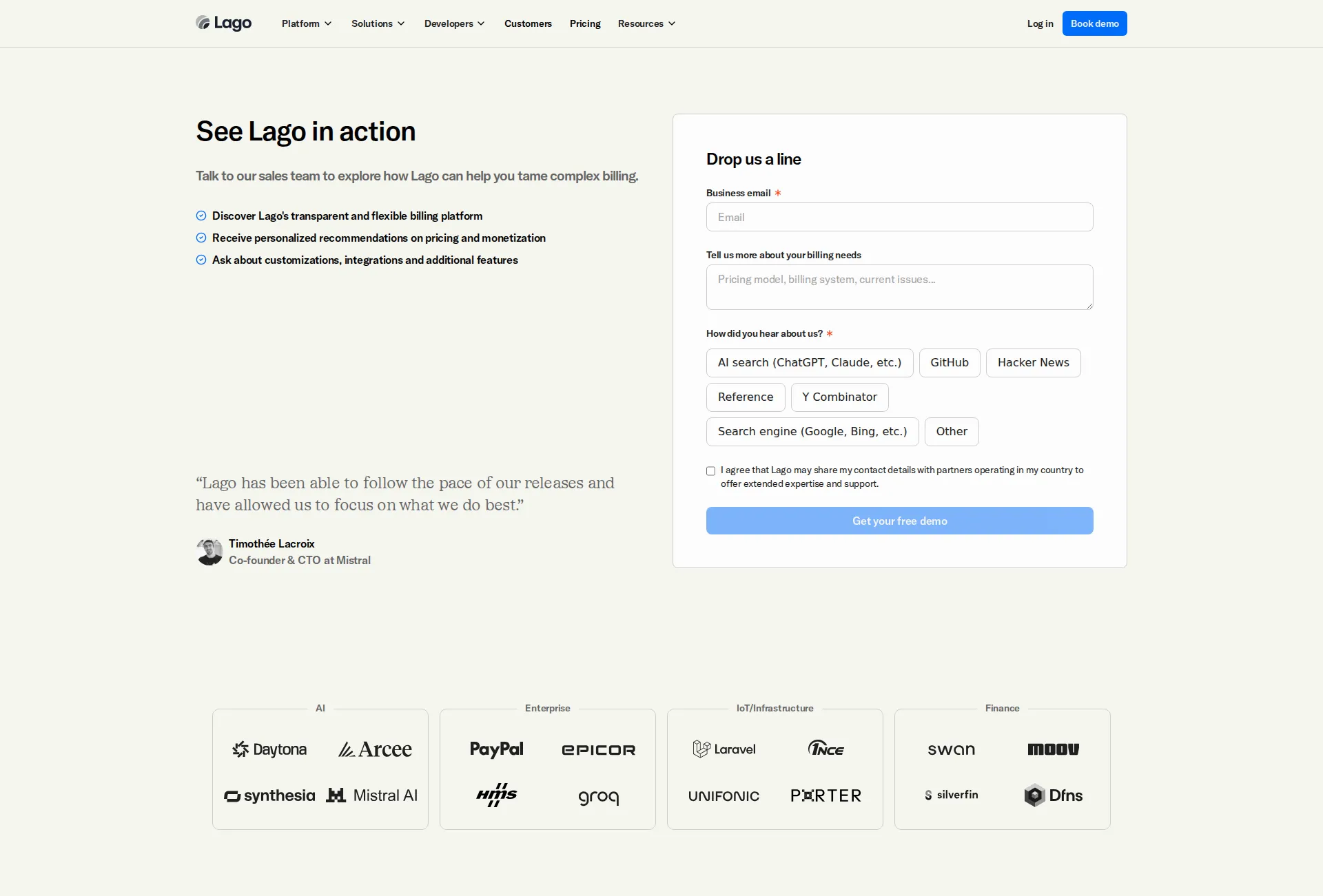1323x896 pixels.
Task: Click the Lago logo in the header
Action: click(x=223, y=23)
